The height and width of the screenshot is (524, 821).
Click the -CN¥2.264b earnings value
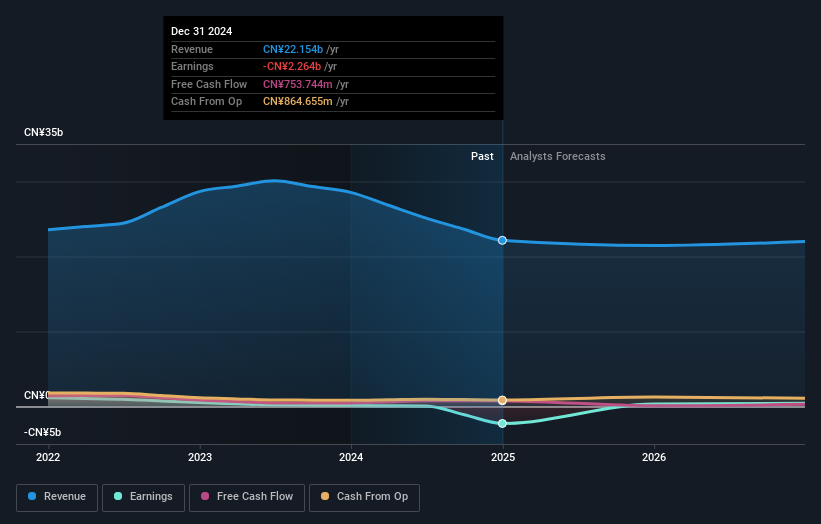[292, 66]
